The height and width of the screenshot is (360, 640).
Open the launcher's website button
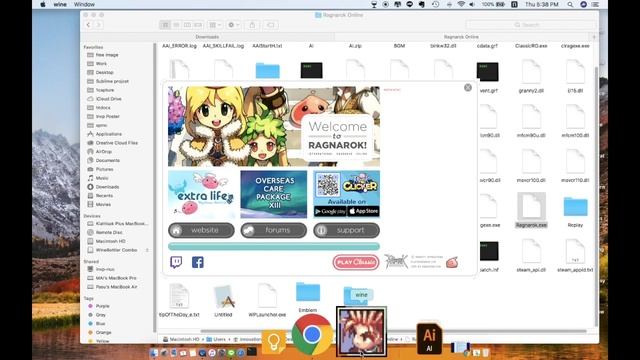tap(201, 230)
